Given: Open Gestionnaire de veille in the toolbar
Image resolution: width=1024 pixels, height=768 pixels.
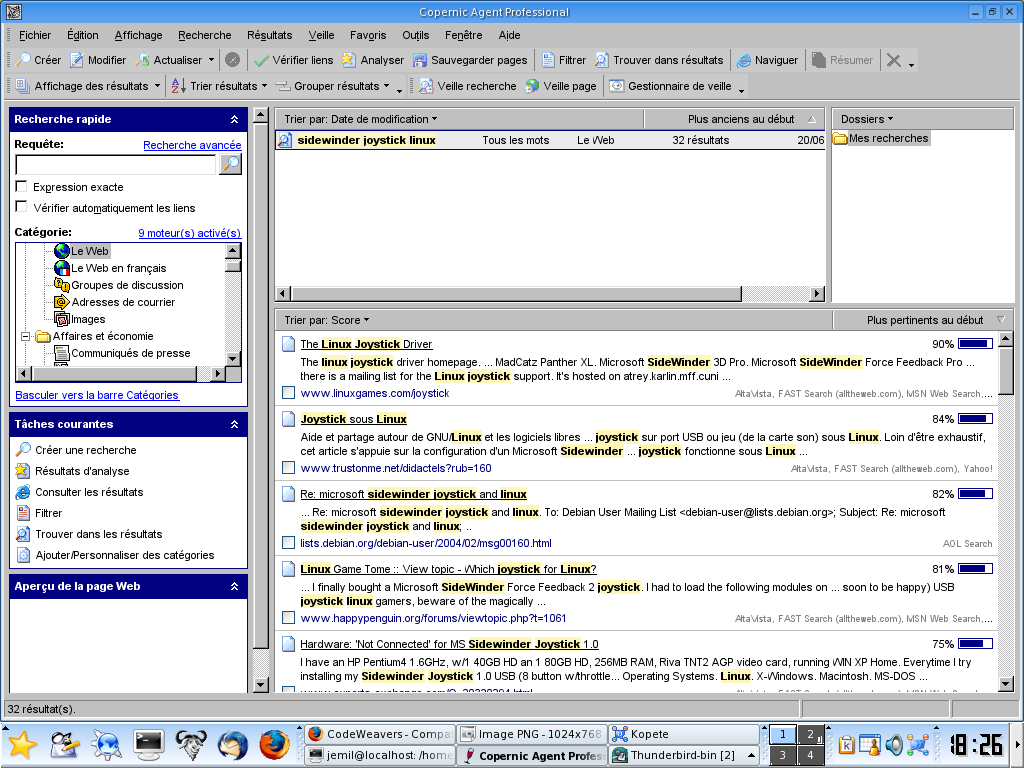Looking at the screenshot, I should [671, 86].
